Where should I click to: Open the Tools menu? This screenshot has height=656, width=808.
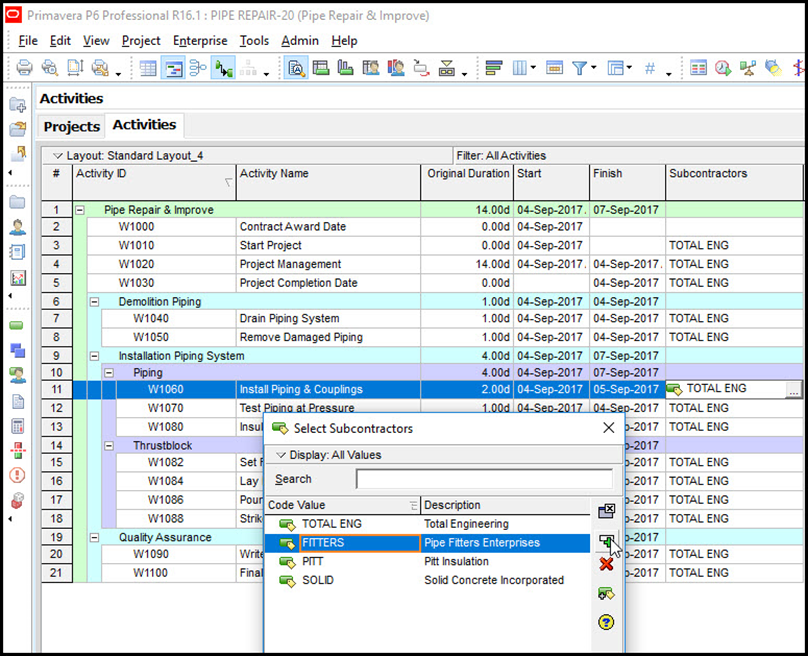254,41
